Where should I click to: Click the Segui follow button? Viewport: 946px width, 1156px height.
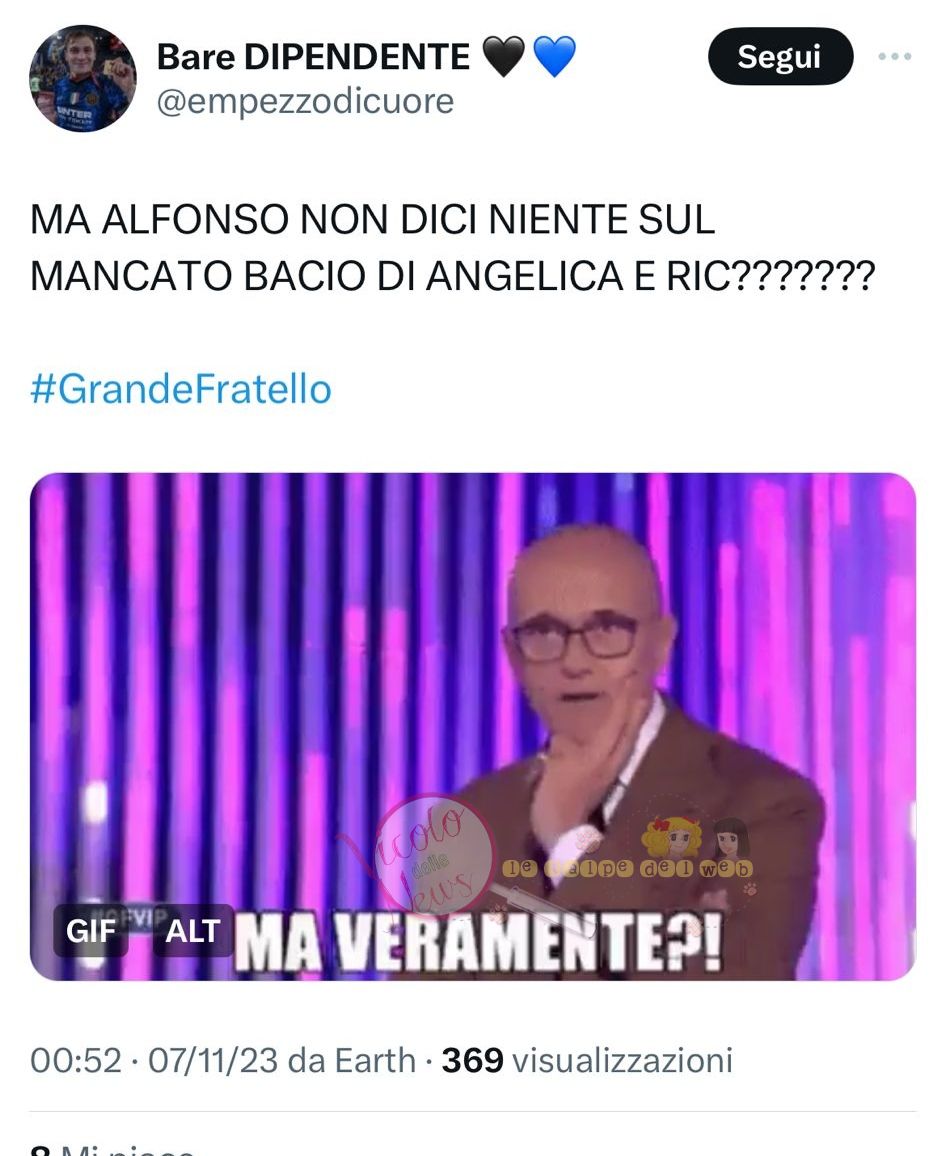pyautogui.click(x=780, y=56)
